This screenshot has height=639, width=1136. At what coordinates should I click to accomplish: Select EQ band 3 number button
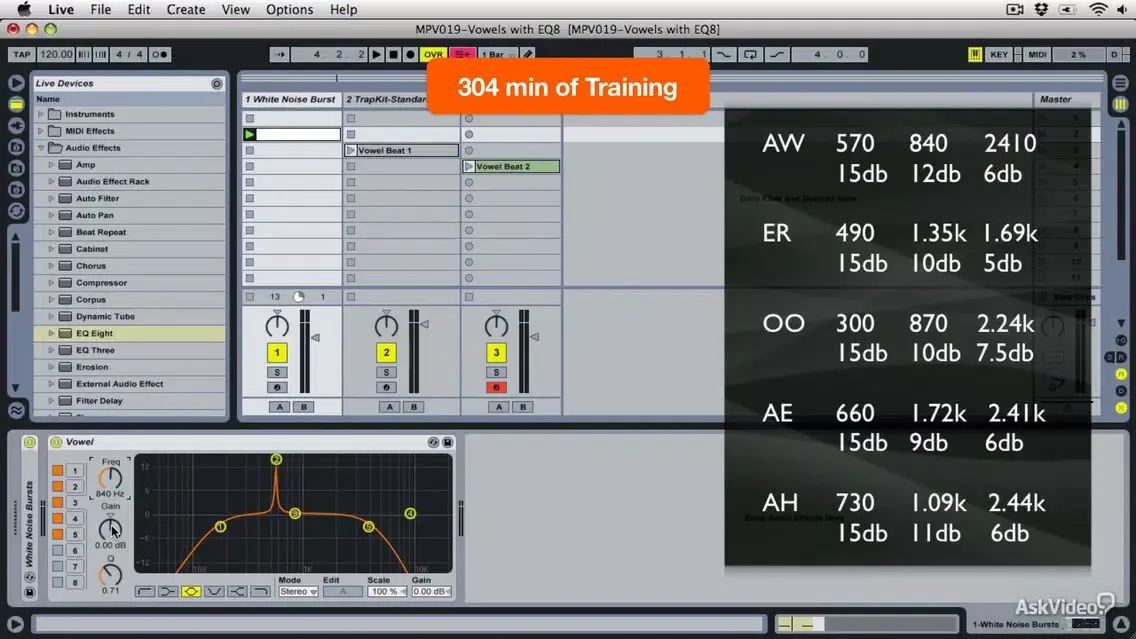point(75,503)
